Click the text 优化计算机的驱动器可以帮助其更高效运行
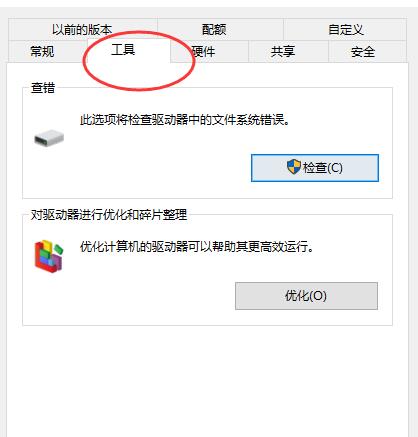The width and height of the screenshot is (418, 437). pyautogui.click(x=197, y=247)
